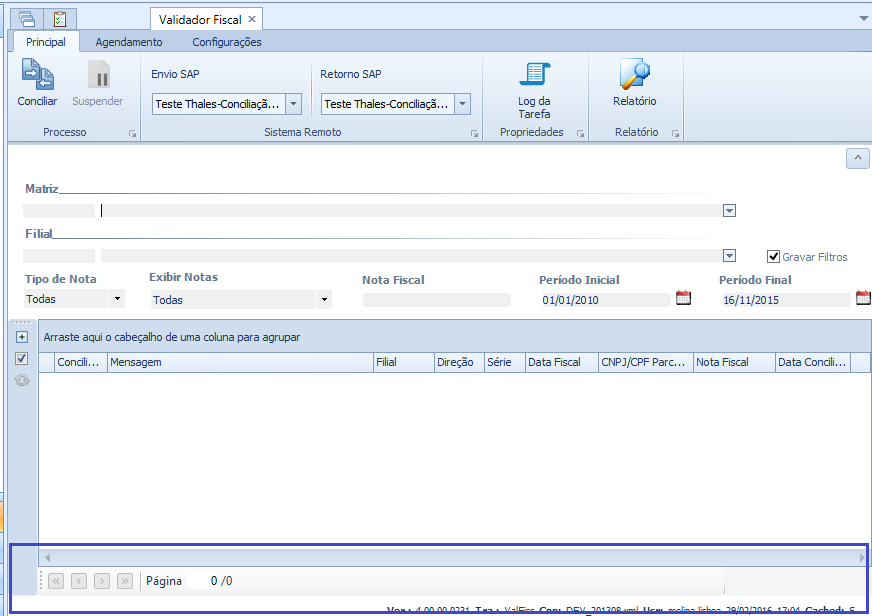Switch to the Agendamento tab
The height and width of the screenshot is (616, 872).
coord(128,42)
